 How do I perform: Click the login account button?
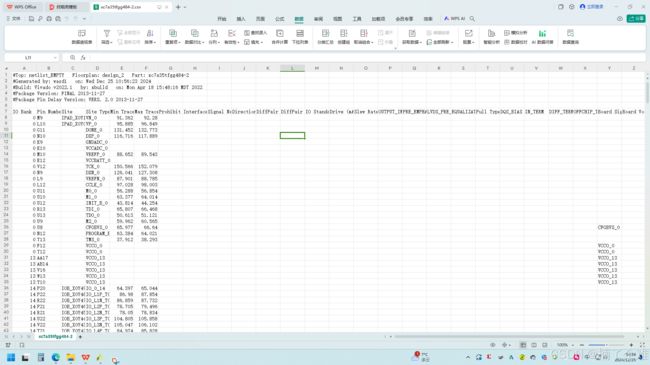pyautogui.click(x=592, y=7)
